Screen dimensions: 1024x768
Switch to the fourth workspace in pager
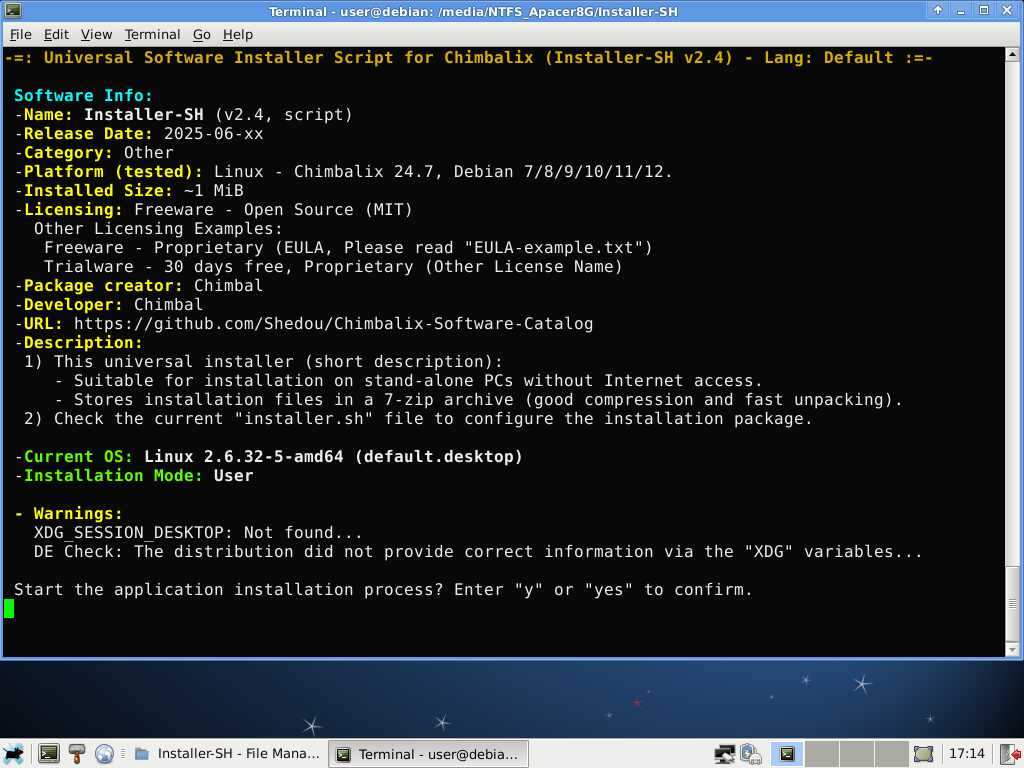point(891,754)
